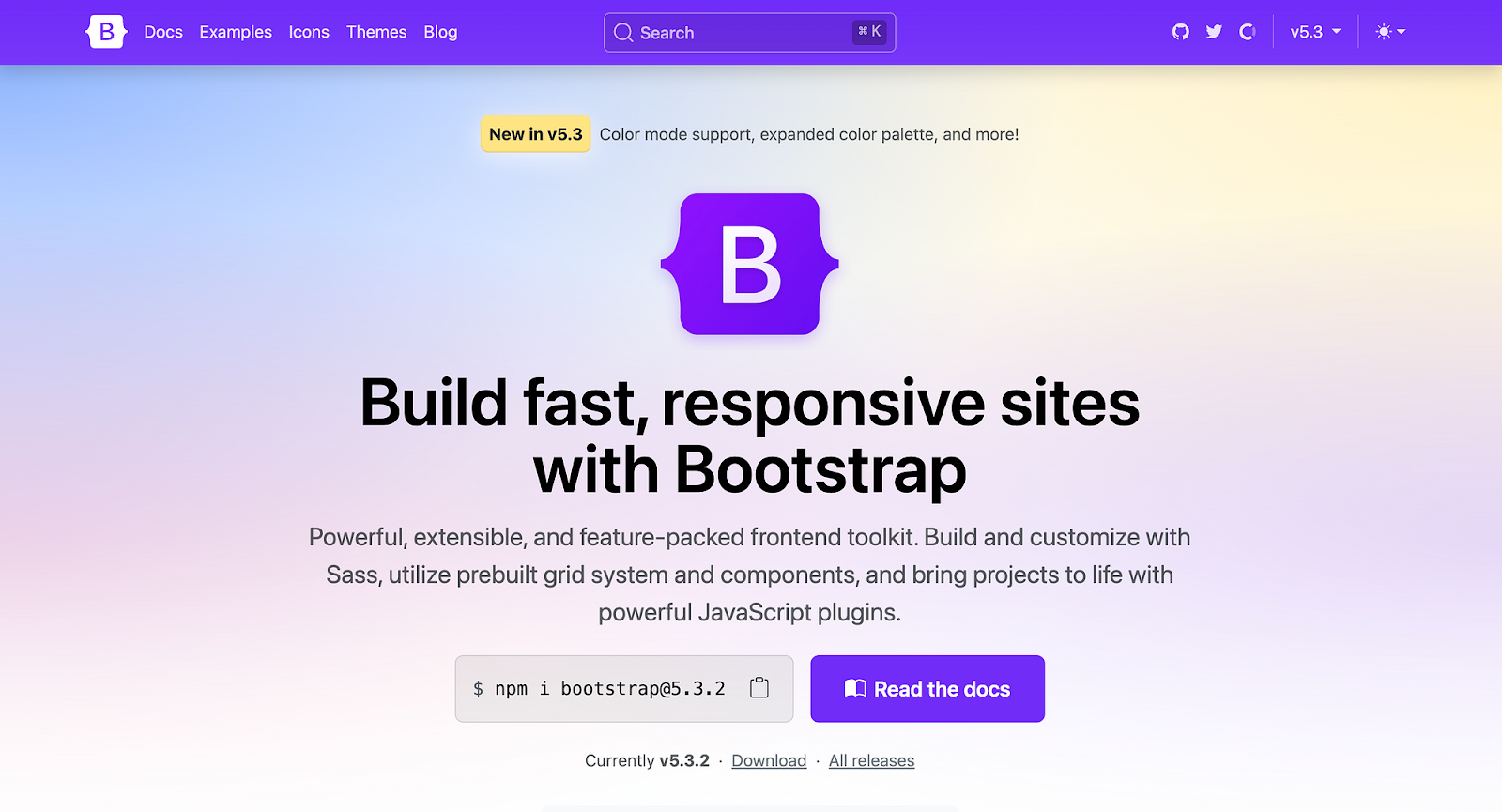Click the Read the docs button
Viewport: 1502px width, 812px height.
click(927, 689)
